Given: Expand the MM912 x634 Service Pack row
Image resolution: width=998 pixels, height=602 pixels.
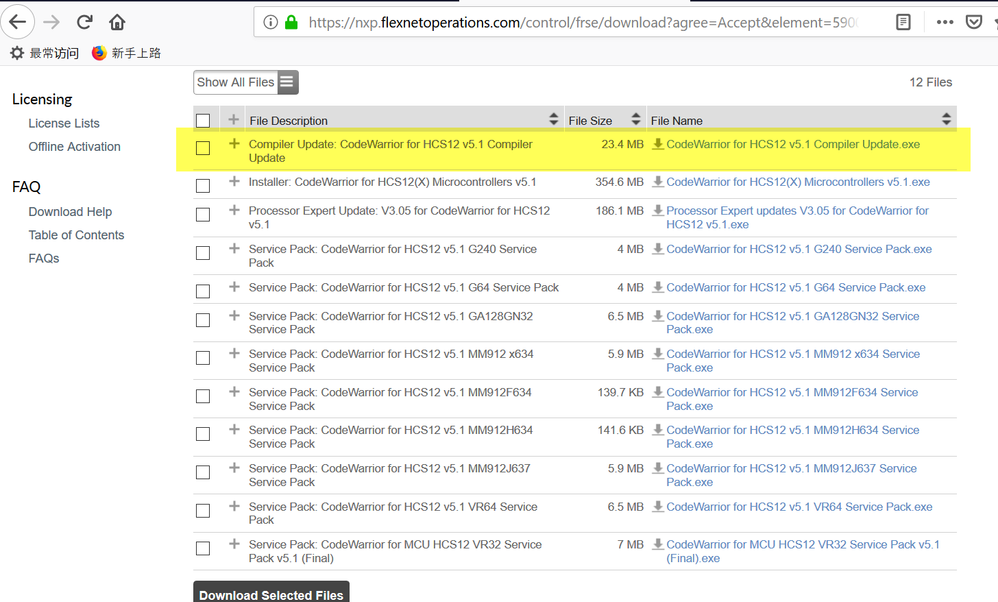Looking at the screenshot, I should point(234,353).
